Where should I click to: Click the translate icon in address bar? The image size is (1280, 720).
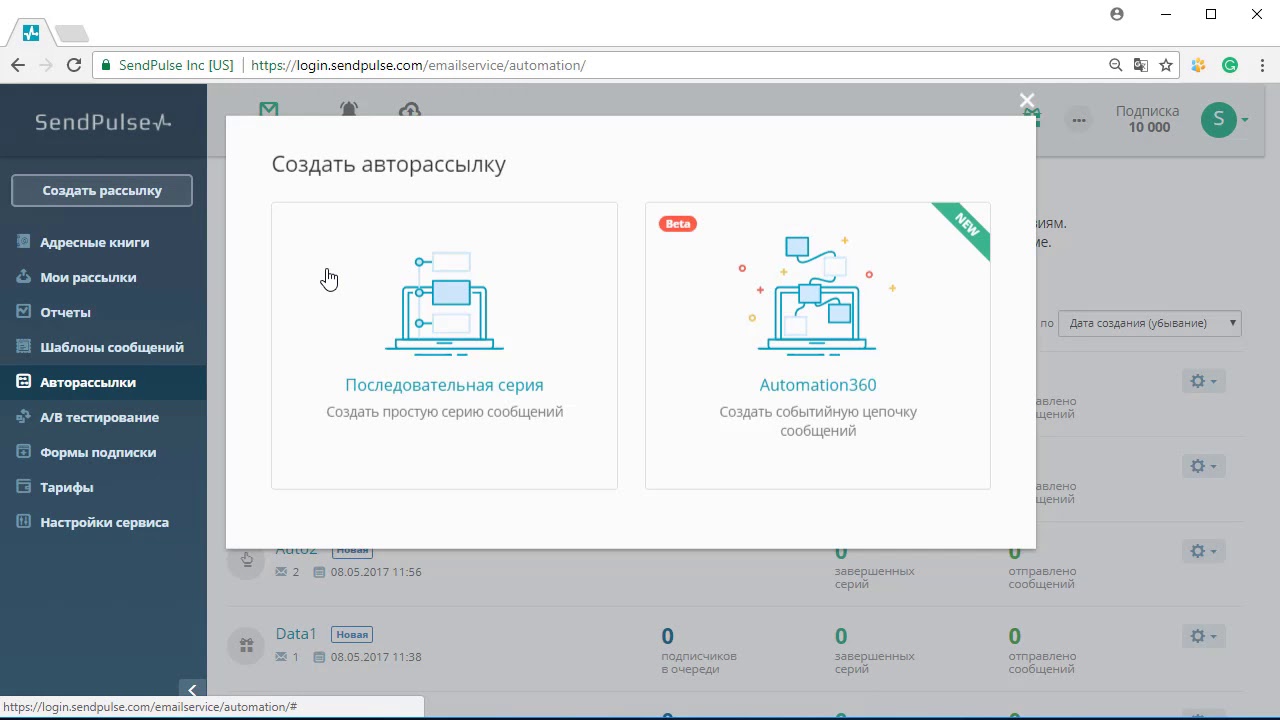[x=1141, y=65]
